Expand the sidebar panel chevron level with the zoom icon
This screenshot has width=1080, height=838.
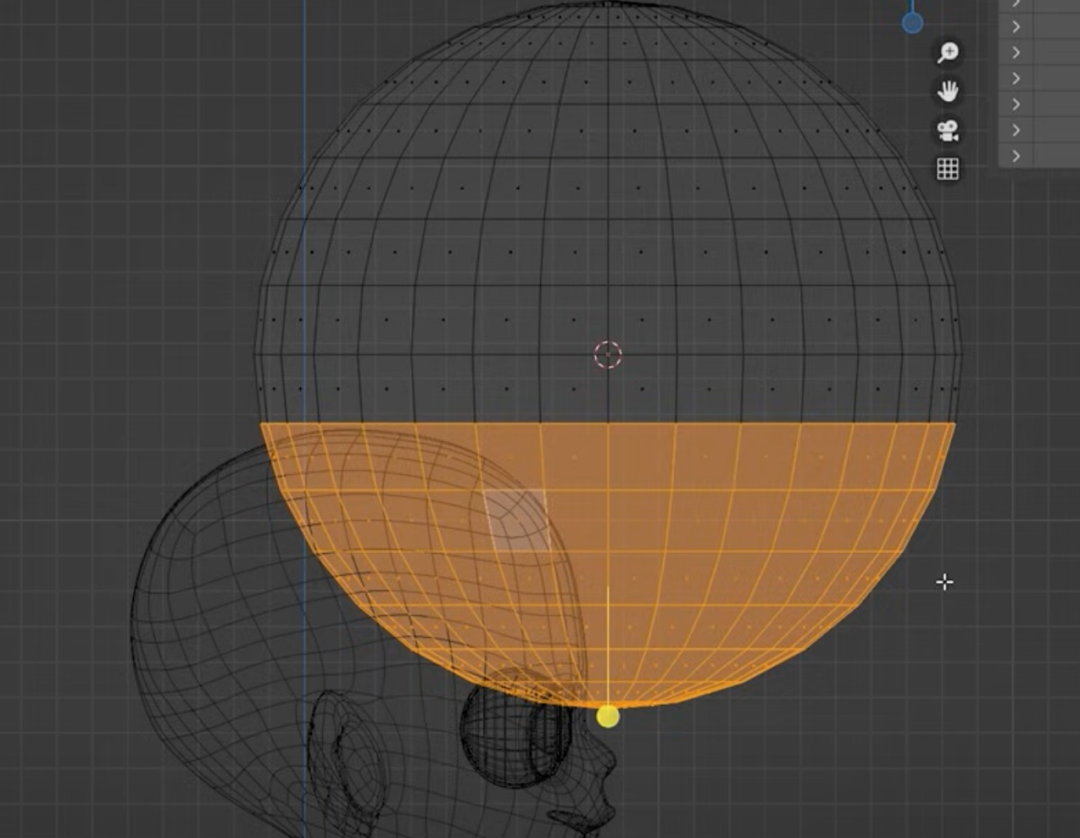point(1016,52)
